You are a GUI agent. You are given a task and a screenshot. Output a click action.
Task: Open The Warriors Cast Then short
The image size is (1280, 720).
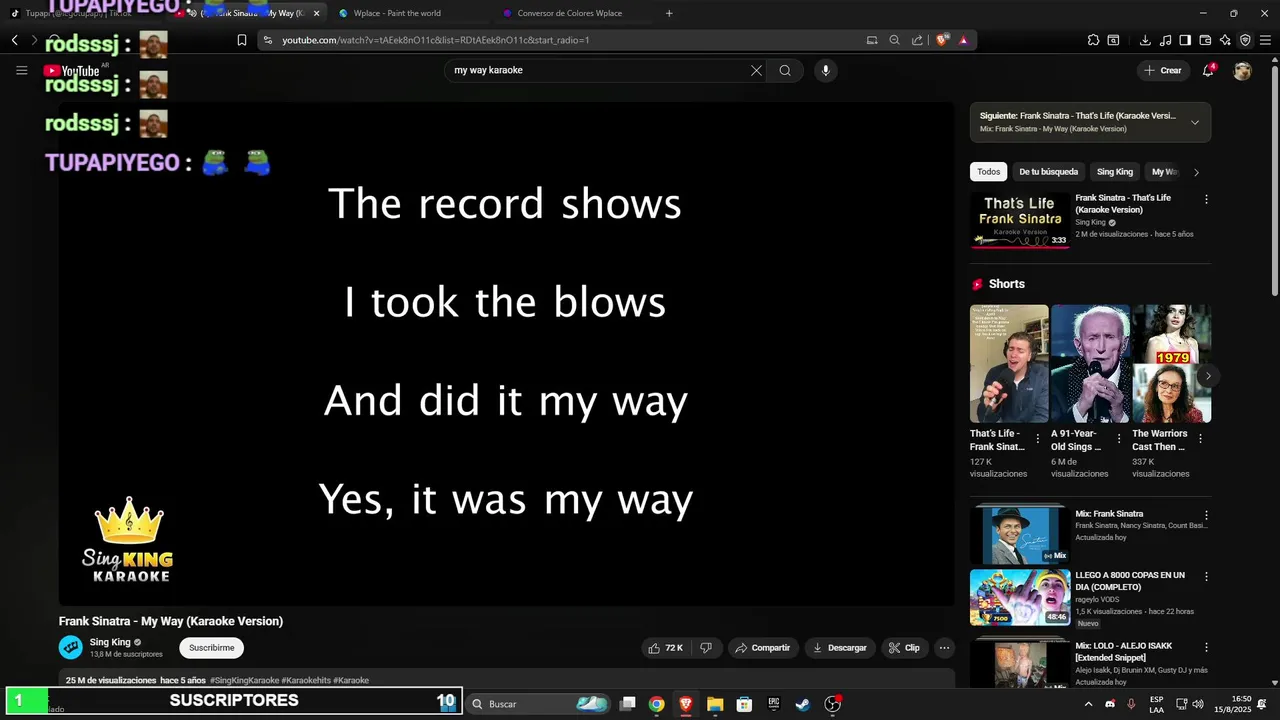click(1171, 363)
